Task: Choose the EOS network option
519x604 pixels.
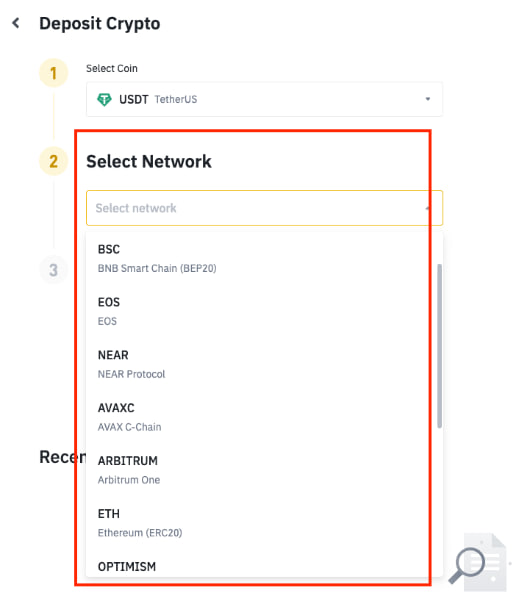Action: pos(262,311)
